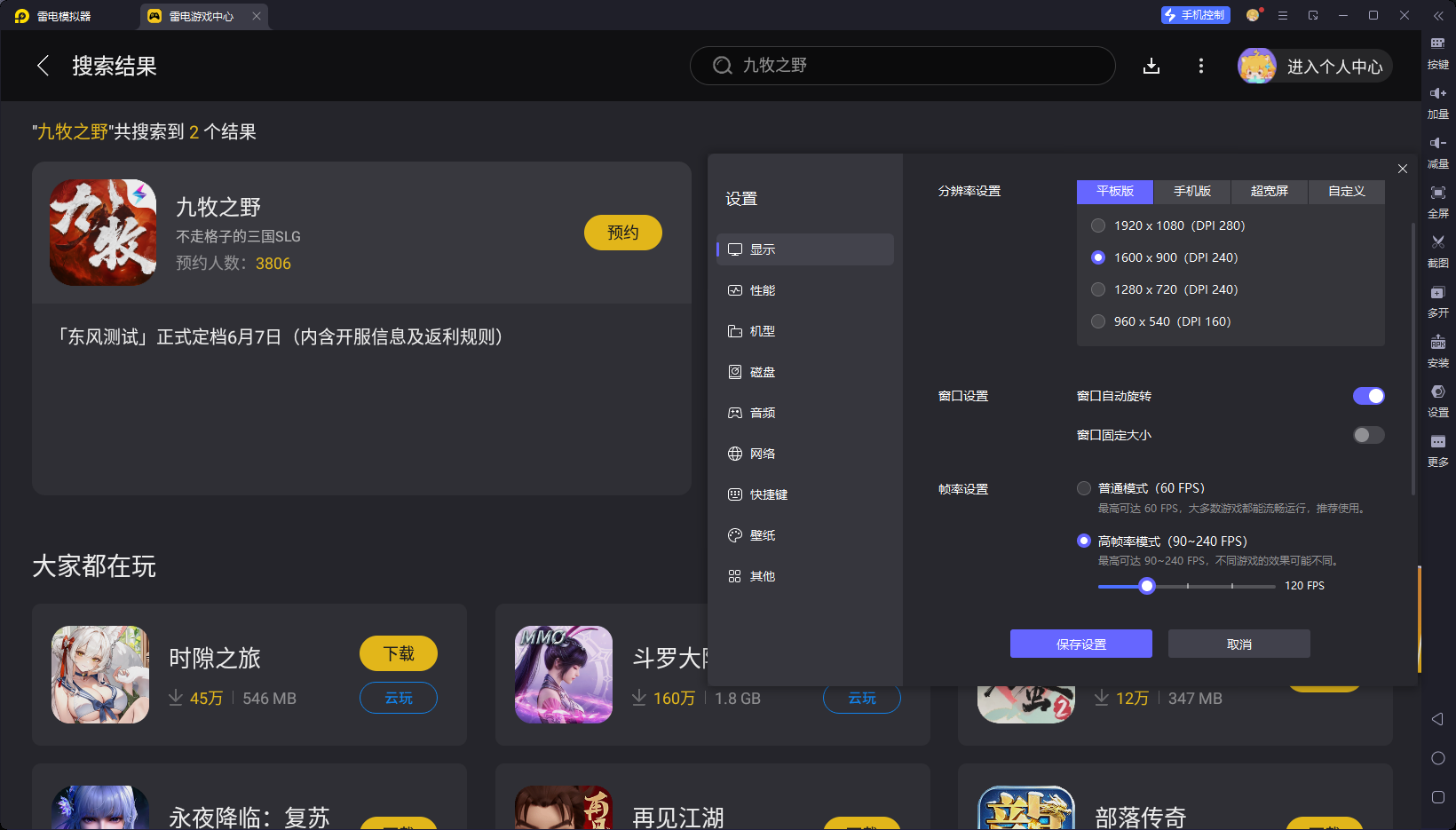Screen dimensions: 1456x830
Task: Click the user avatar icon
Action: 1257,66
